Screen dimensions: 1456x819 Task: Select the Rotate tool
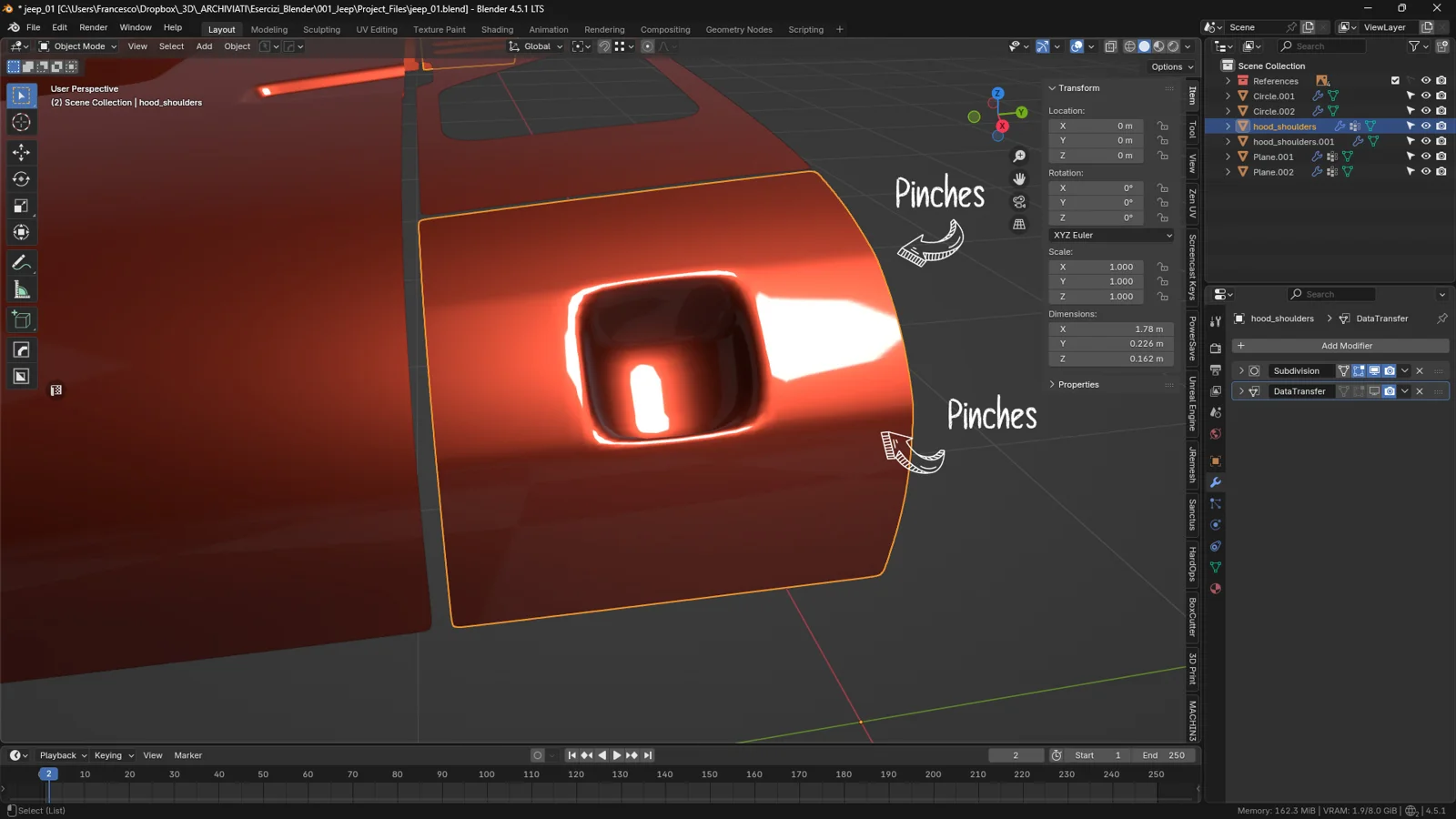tap(21, 179)
